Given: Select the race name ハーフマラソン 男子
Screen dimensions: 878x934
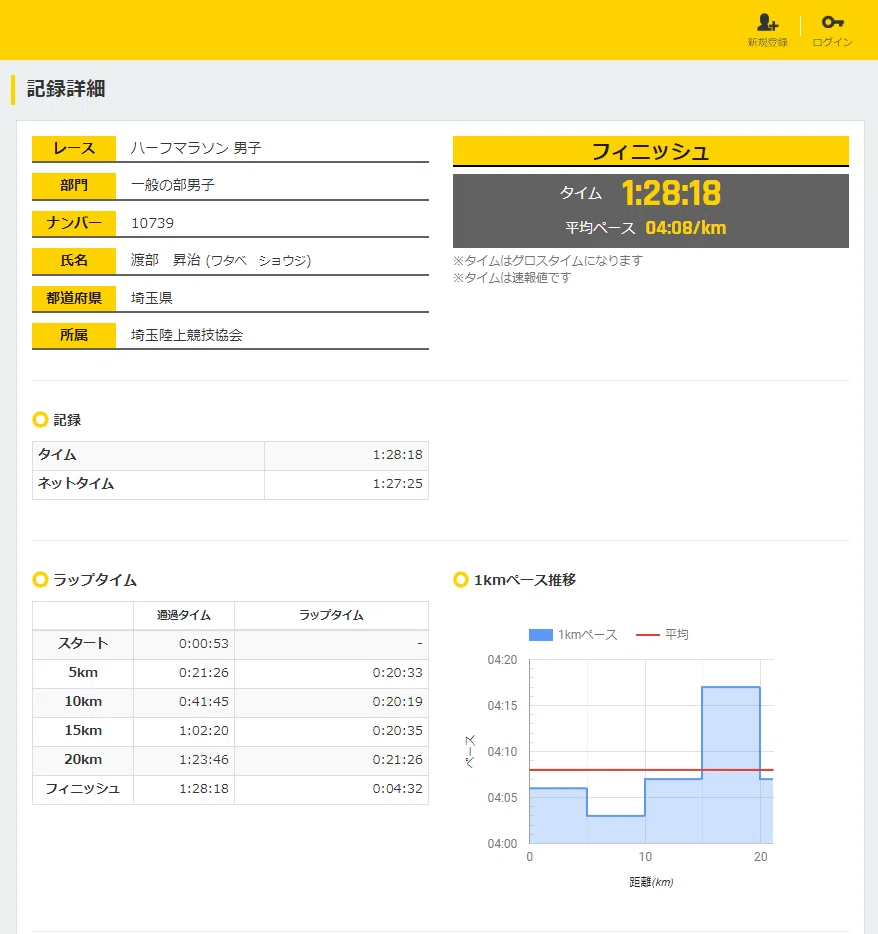Looking at the screenshot, I should click(x=196, y=148).
